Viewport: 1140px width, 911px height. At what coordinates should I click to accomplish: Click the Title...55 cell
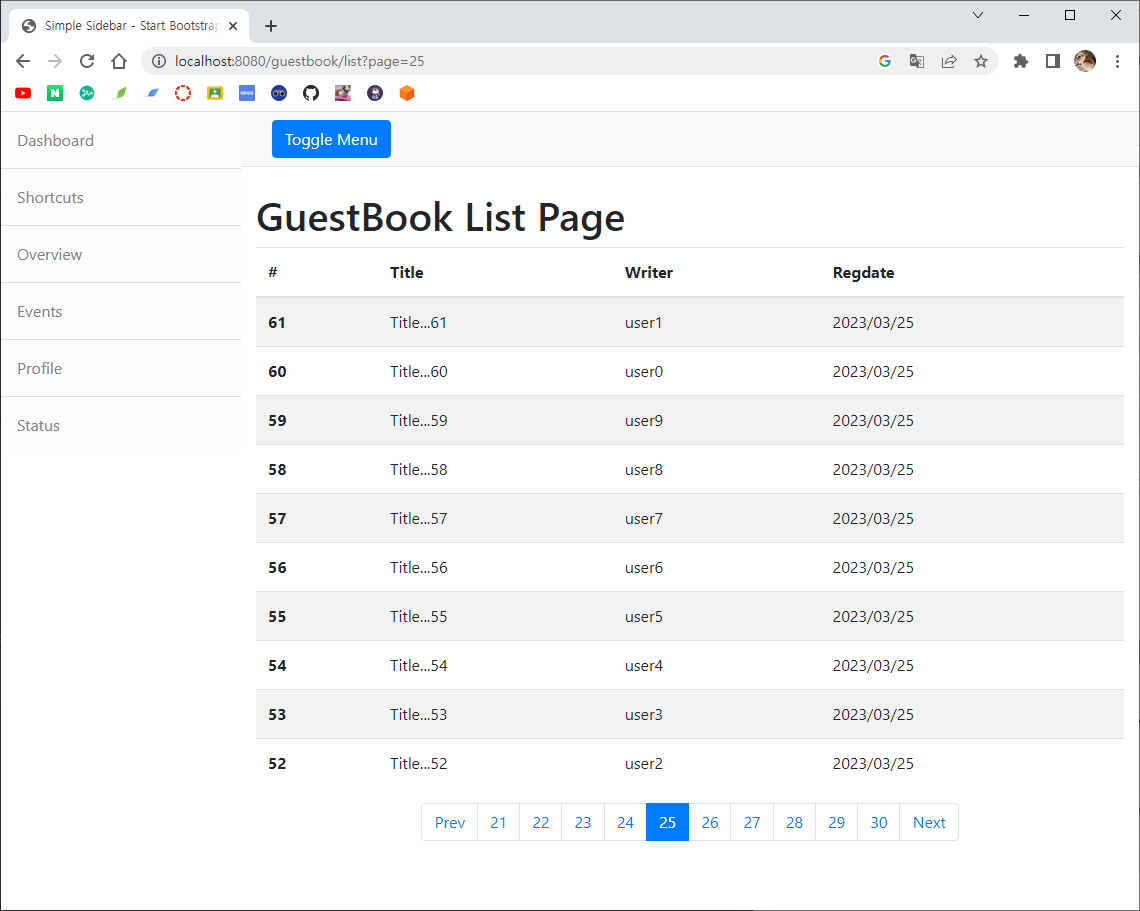tap(495, 617)
